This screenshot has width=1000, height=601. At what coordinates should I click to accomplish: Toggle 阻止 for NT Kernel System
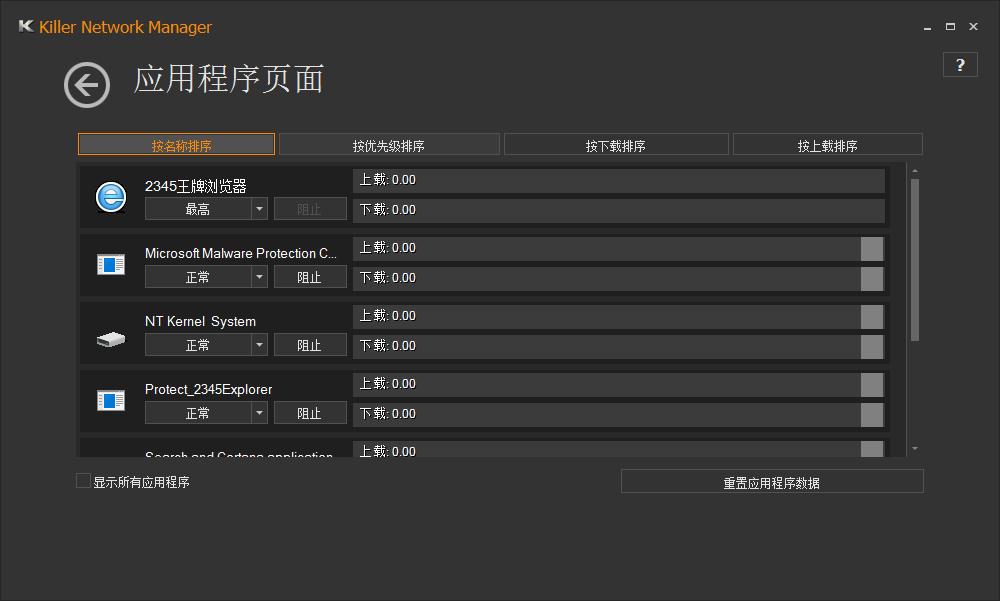[x=310, y=344]
